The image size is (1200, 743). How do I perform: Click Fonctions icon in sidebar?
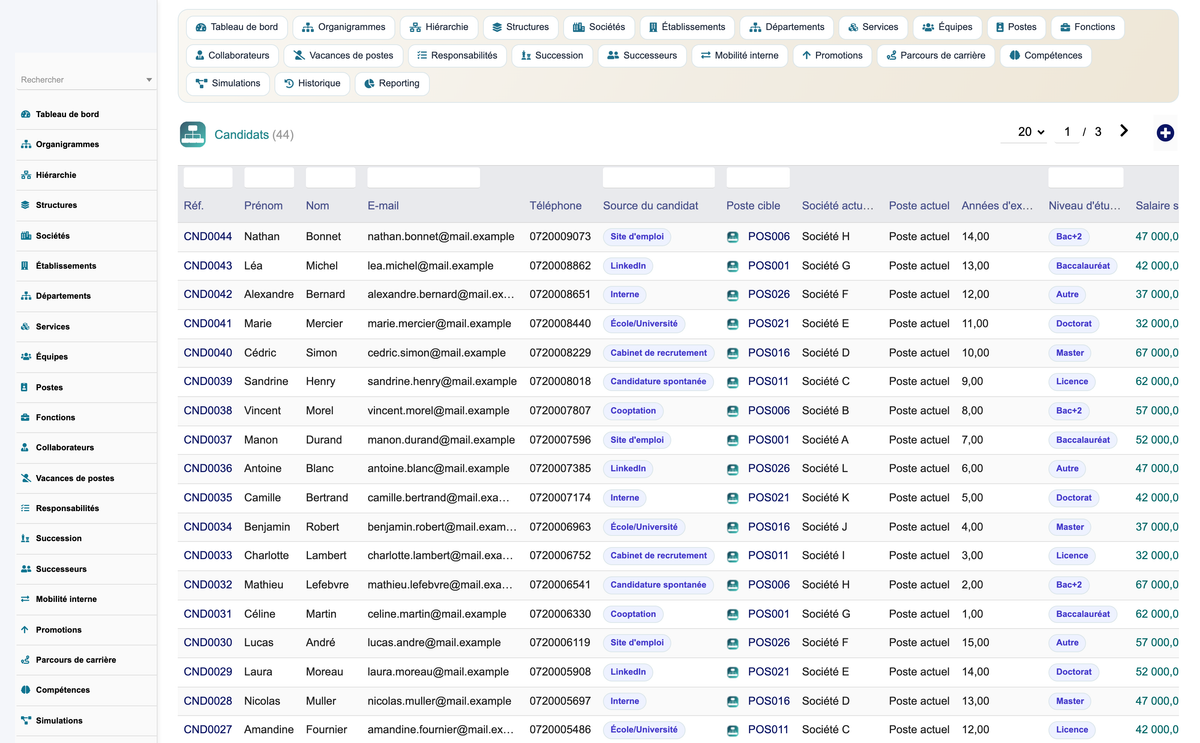25,417
